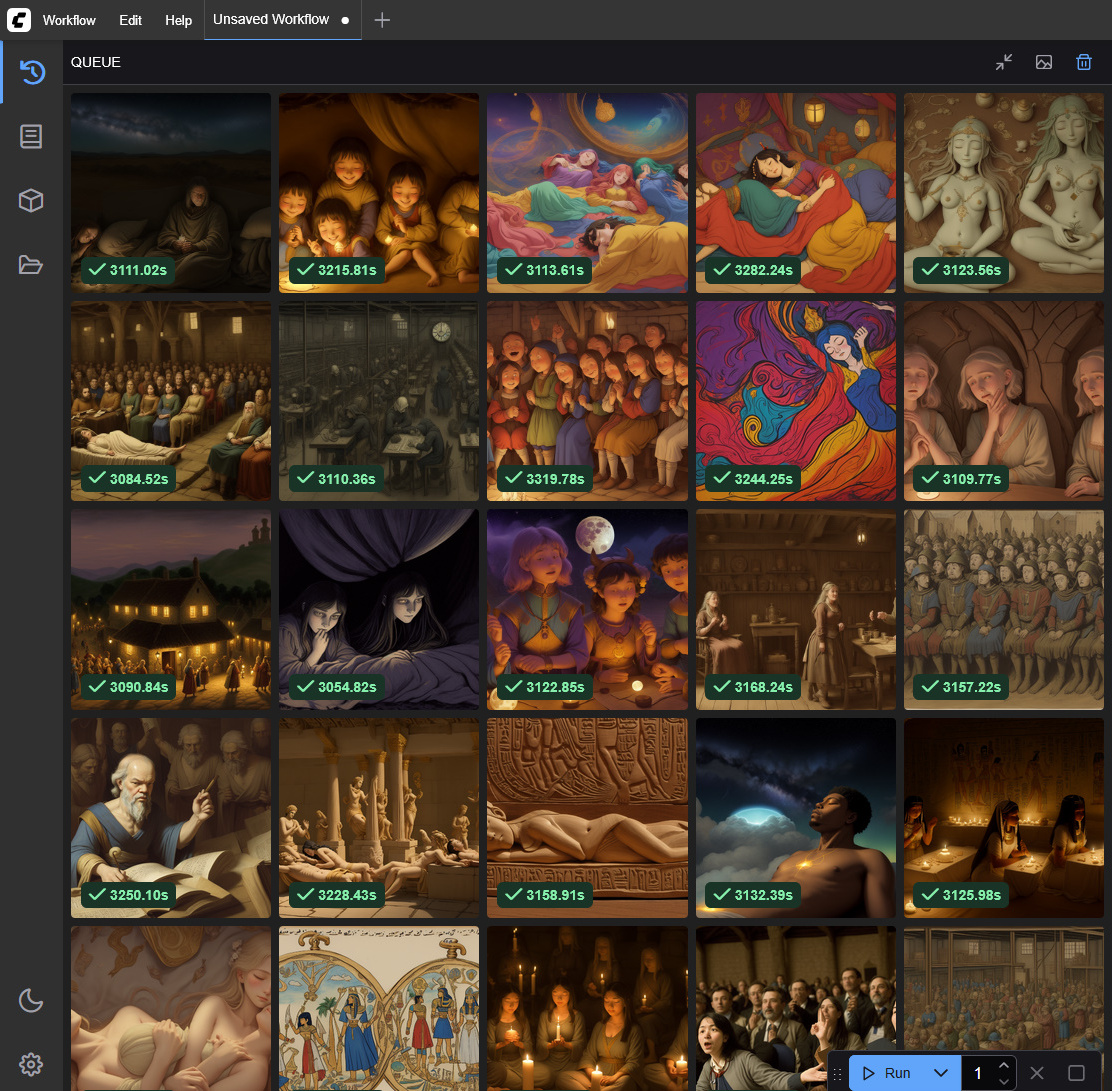Clear the queue with the trash icon

click(1083, 62)
